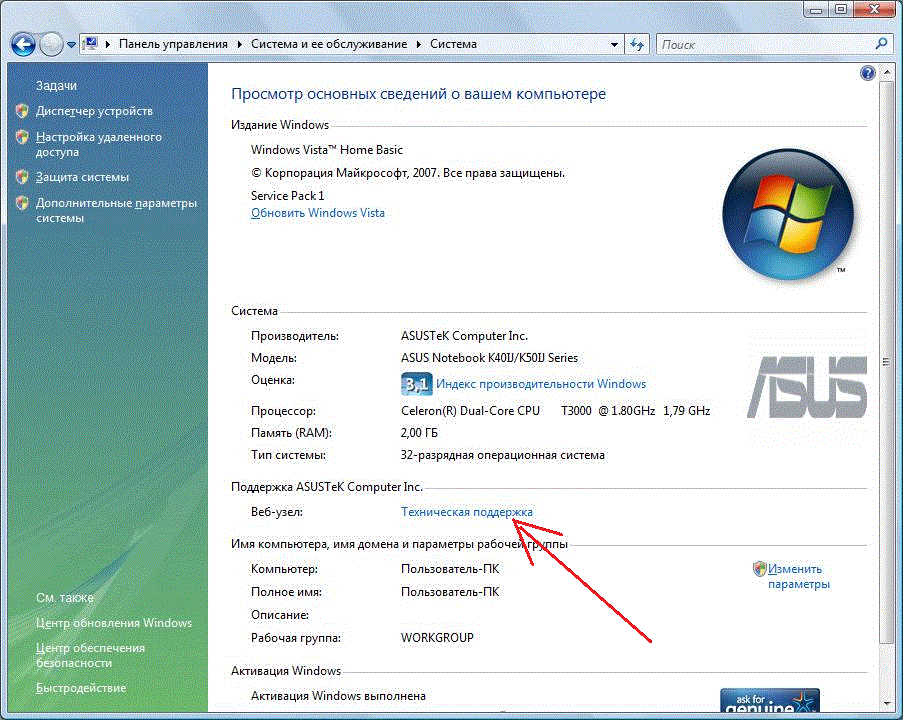Click the magnifier search icon
This screenshot has width=903, height=720.
[881, 44]
